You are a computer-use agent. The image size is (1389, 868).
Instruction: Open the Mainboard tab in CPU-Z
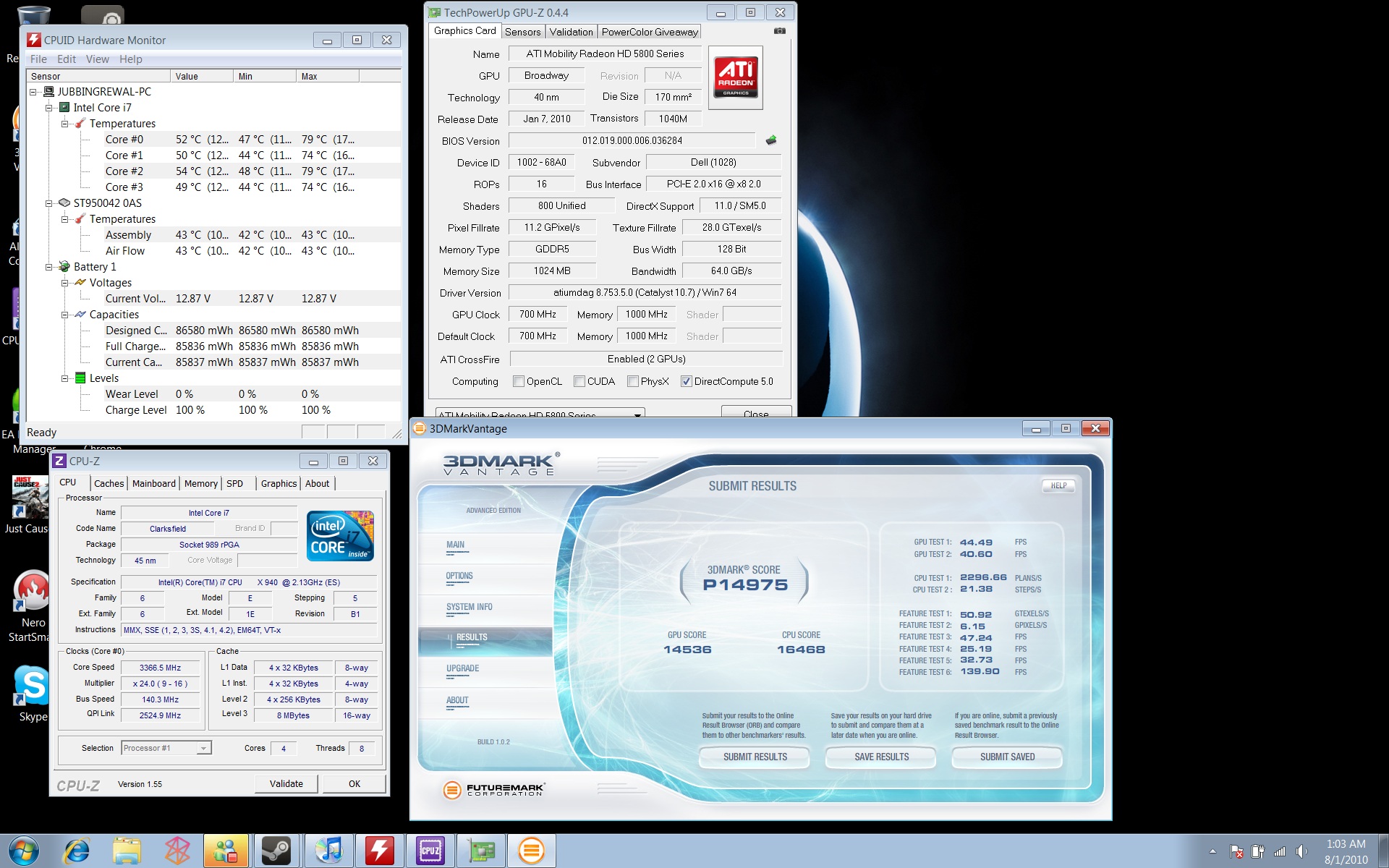click(153, 483)
